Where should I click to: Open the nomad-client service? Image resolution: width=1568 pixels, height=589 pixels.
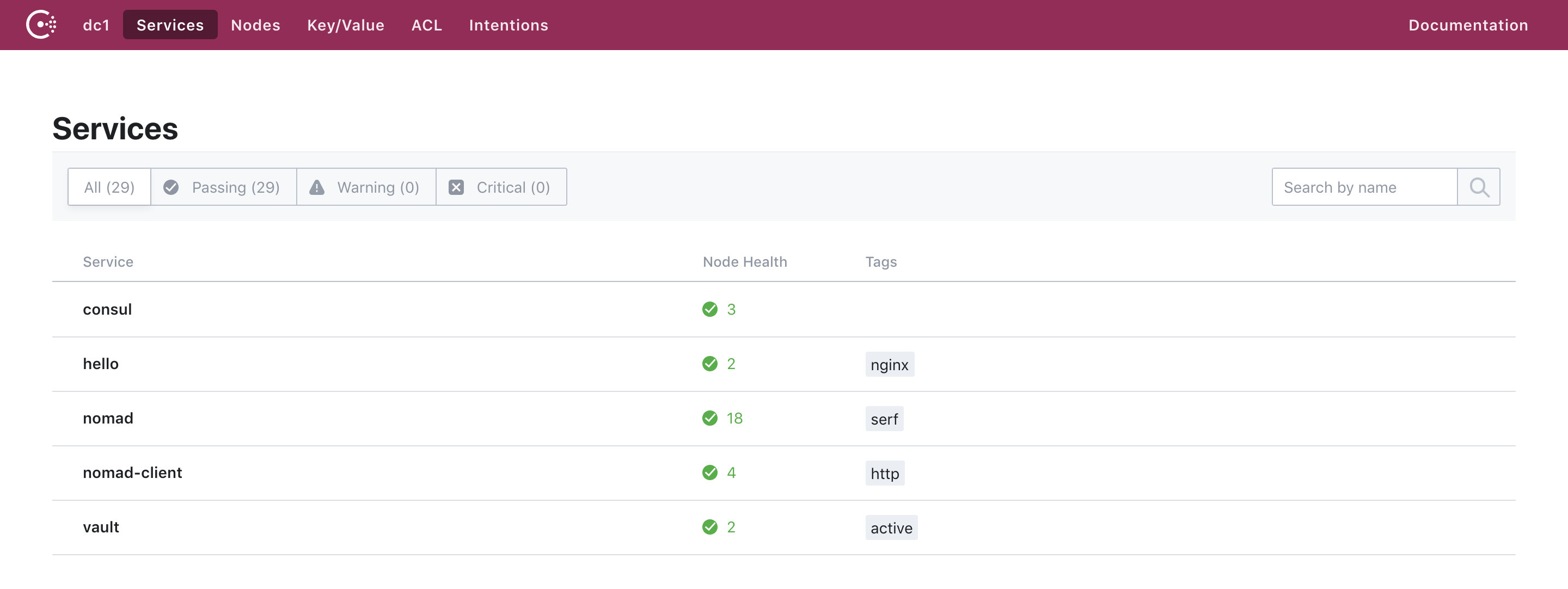click(132, 473)
